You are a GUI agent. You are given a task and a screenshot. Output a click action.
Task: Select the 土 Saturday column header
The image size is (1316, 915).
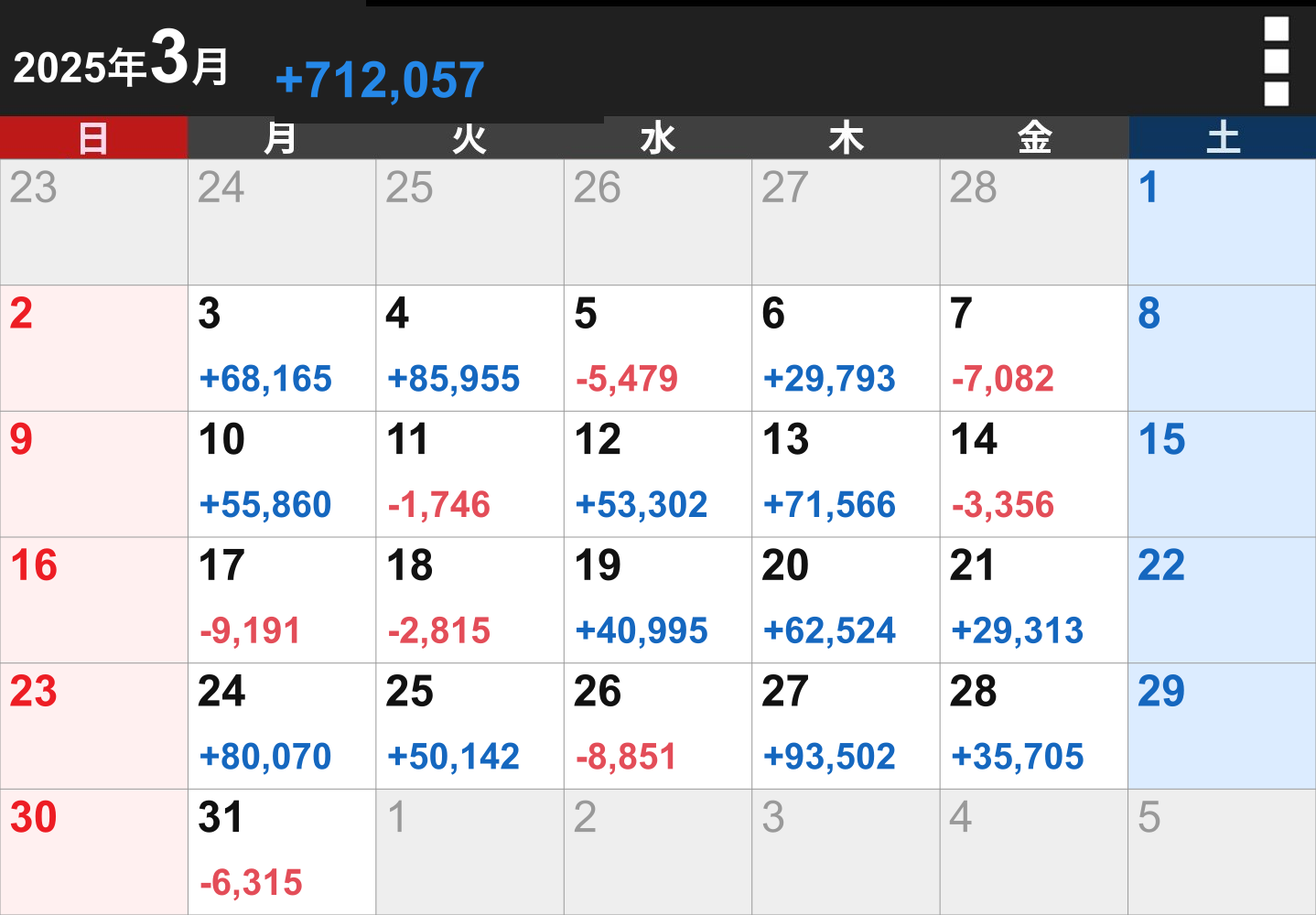pyautogui.click(x=1223, y=138)
